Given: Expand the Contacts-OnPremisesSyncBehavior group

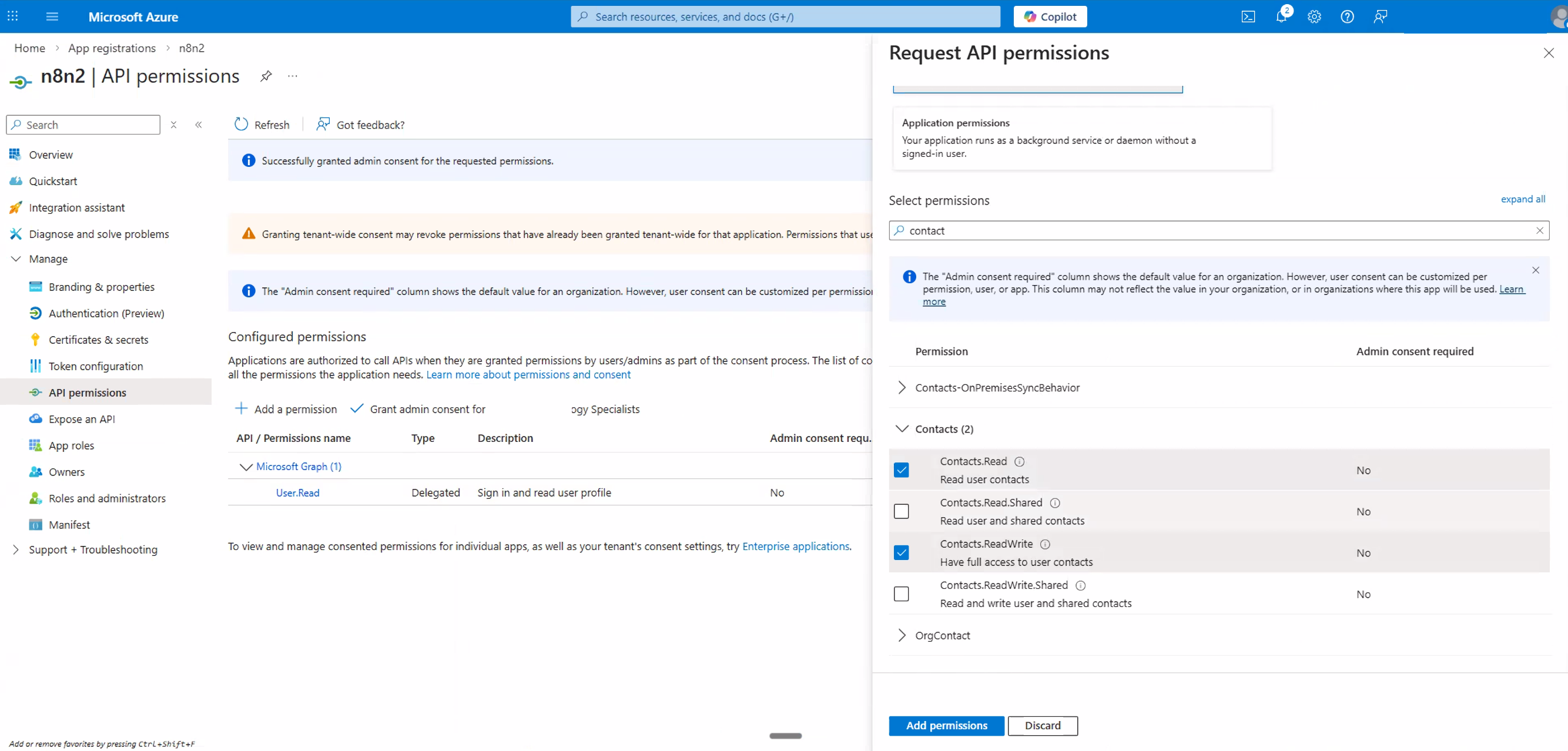Looking at the screenshot, I should [x=903, y=388].
